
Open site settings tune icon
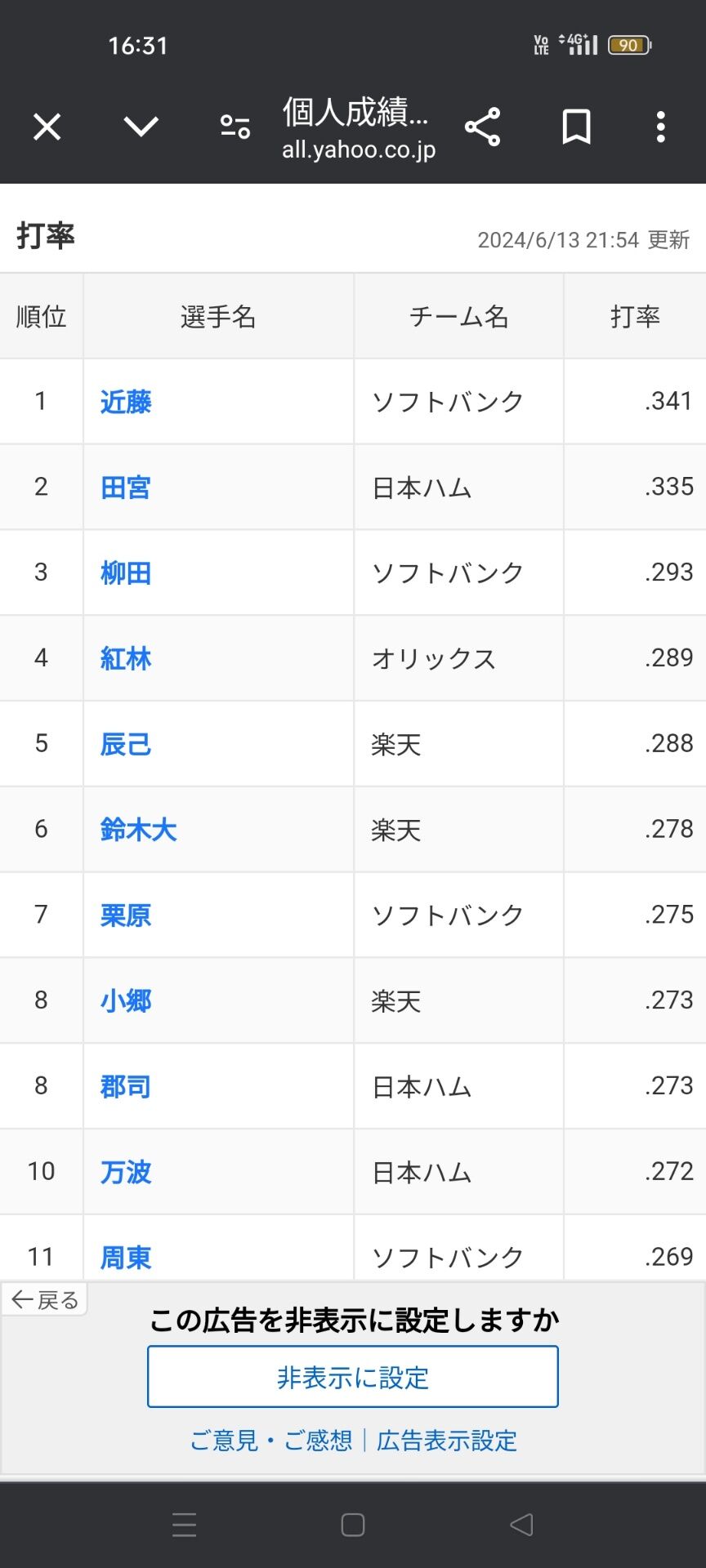(x=235, y=127)
